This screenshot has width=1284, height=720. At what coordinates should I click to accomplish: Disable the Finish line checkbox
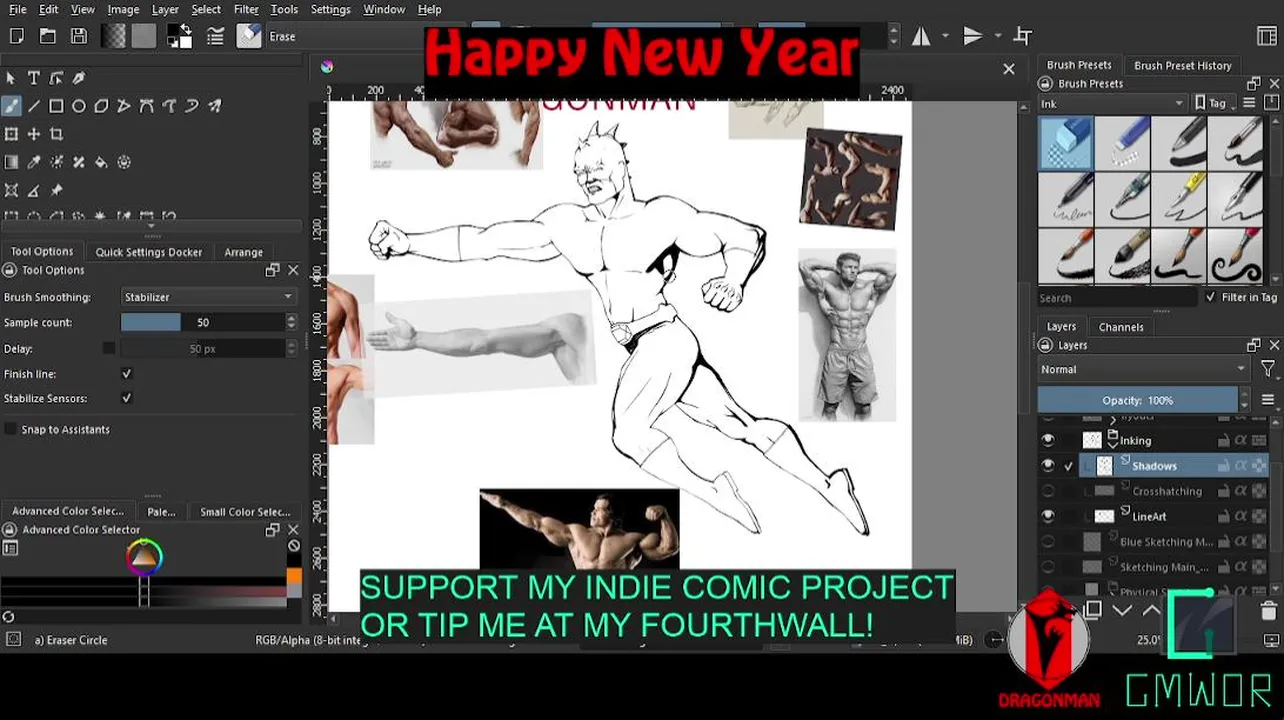pos(126,373)
